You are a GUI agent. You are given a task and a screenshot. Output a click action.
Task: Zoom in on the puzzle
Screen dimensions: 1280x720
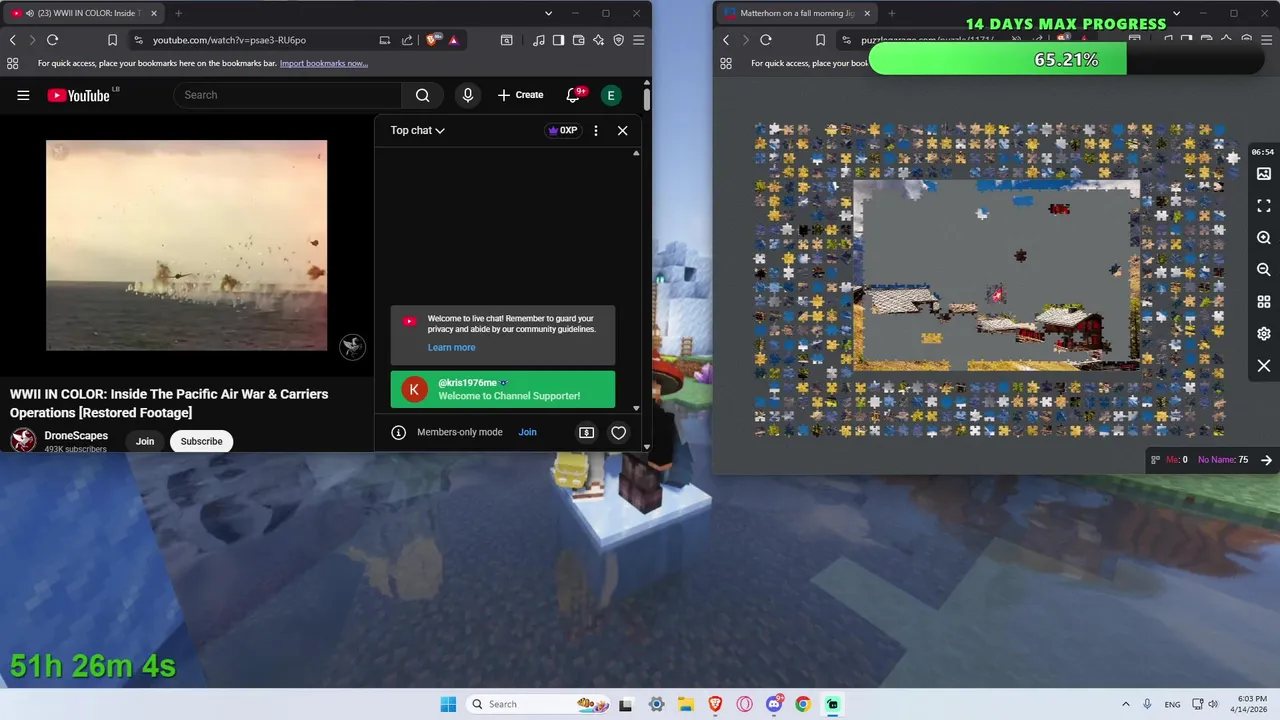pyautogui.click(x=1264, y=238)
